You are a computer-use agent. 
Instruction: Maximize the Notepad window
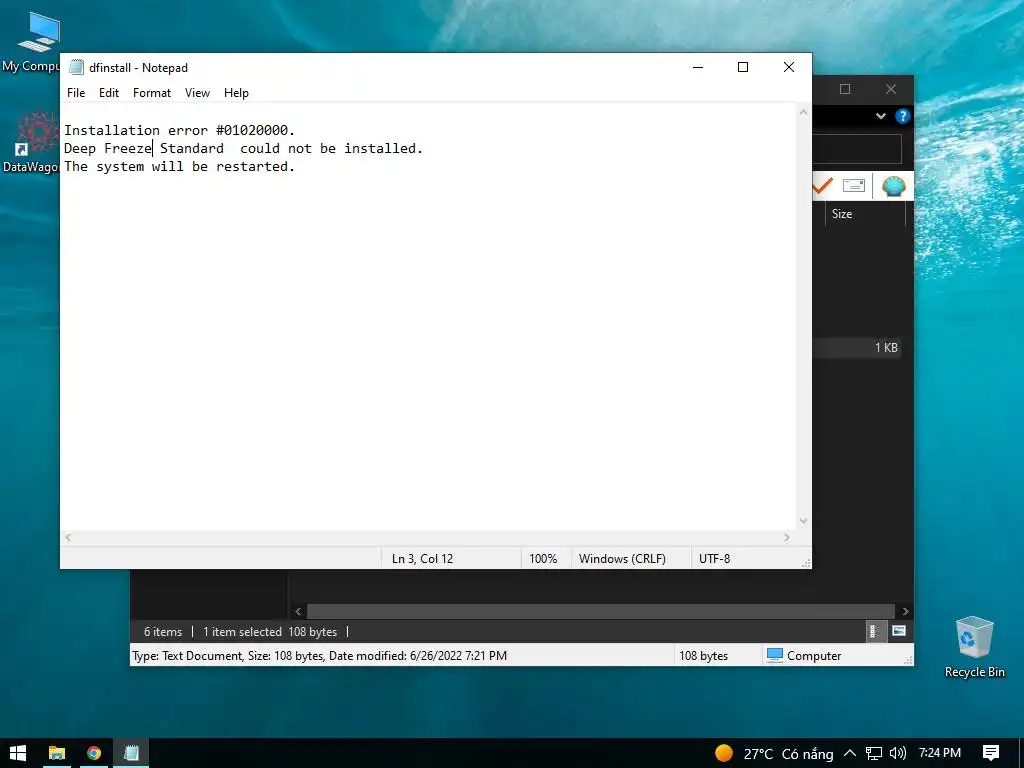743,67
